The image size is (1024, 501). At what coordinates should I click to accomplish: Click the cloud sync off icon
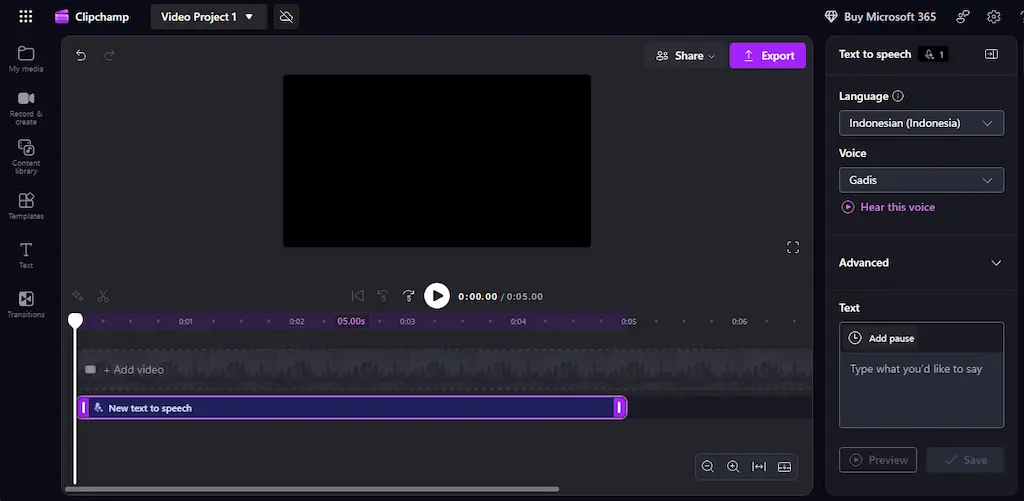pyautogui.click(x=286, y=16)
